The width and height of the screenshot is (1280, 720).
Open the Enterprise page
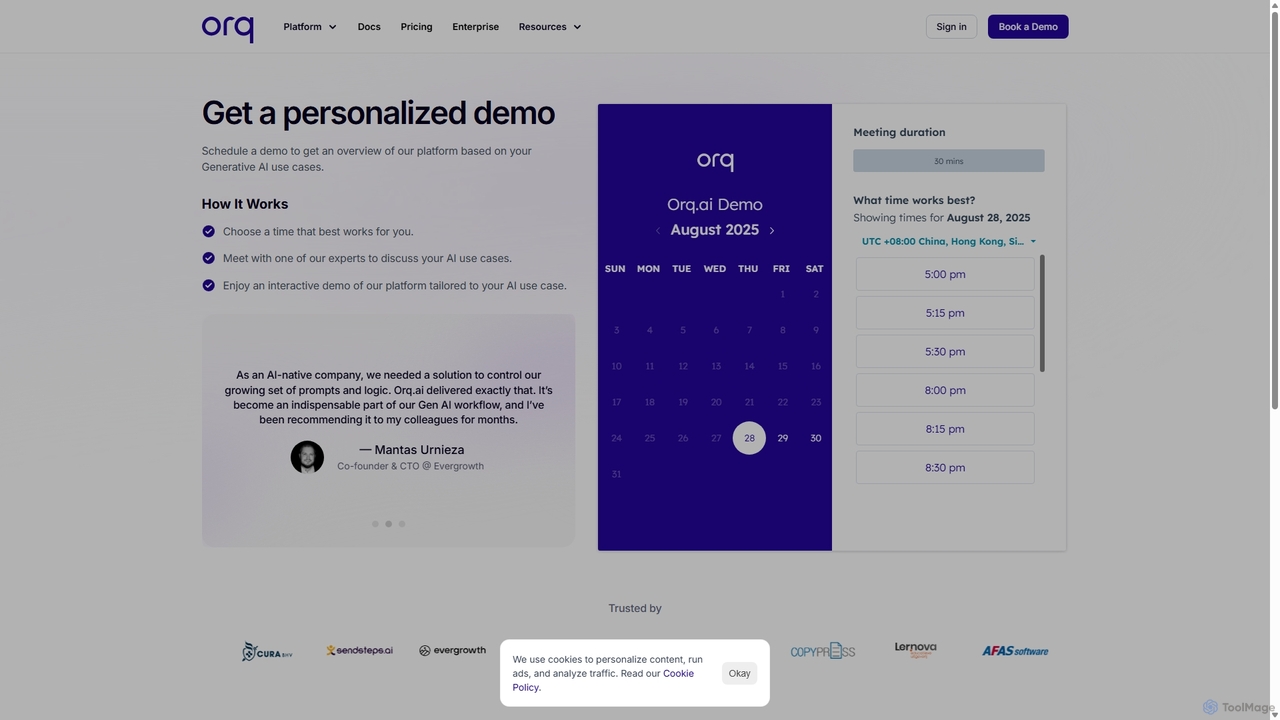tap(475, 27)
